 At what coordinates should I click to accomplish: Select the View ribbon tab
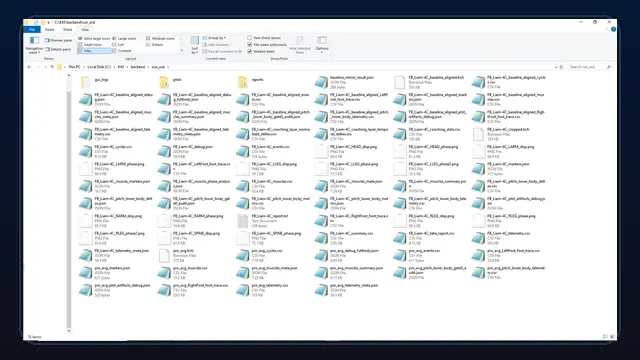[85, 29]
